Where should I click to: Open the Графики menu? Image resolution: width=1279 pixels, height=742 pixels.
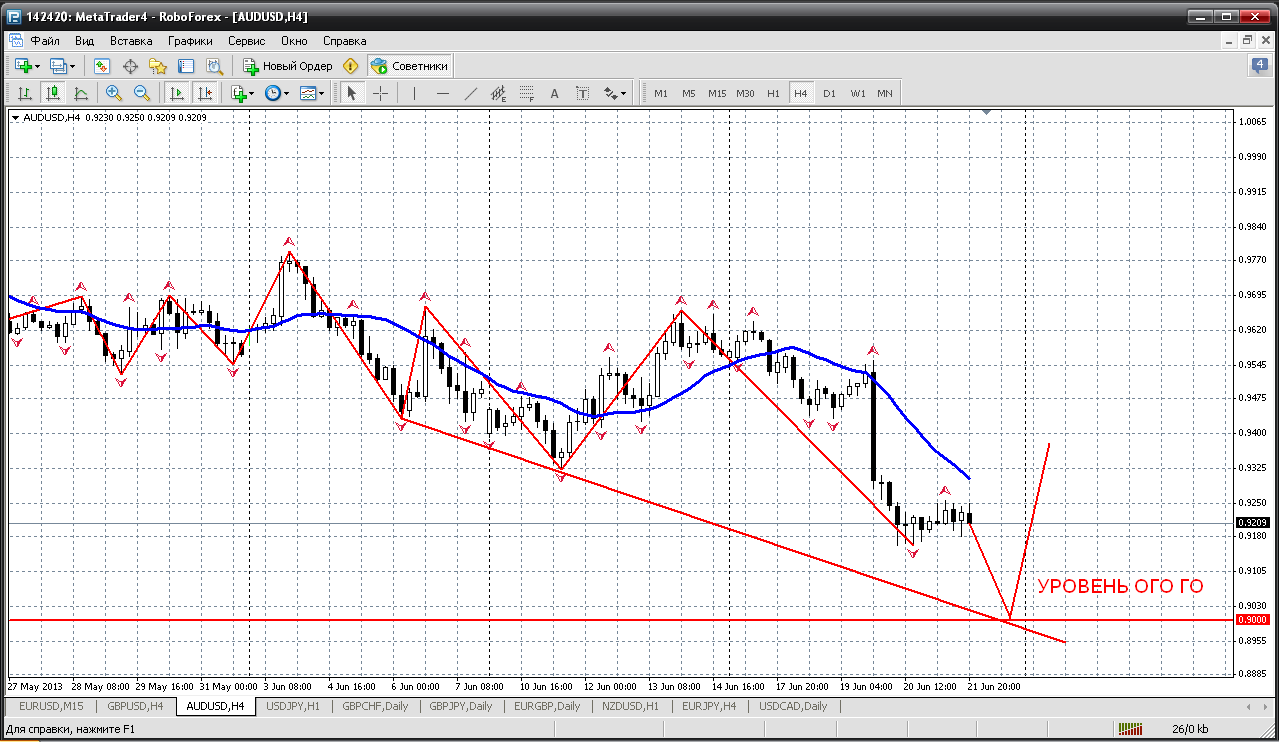190,41
